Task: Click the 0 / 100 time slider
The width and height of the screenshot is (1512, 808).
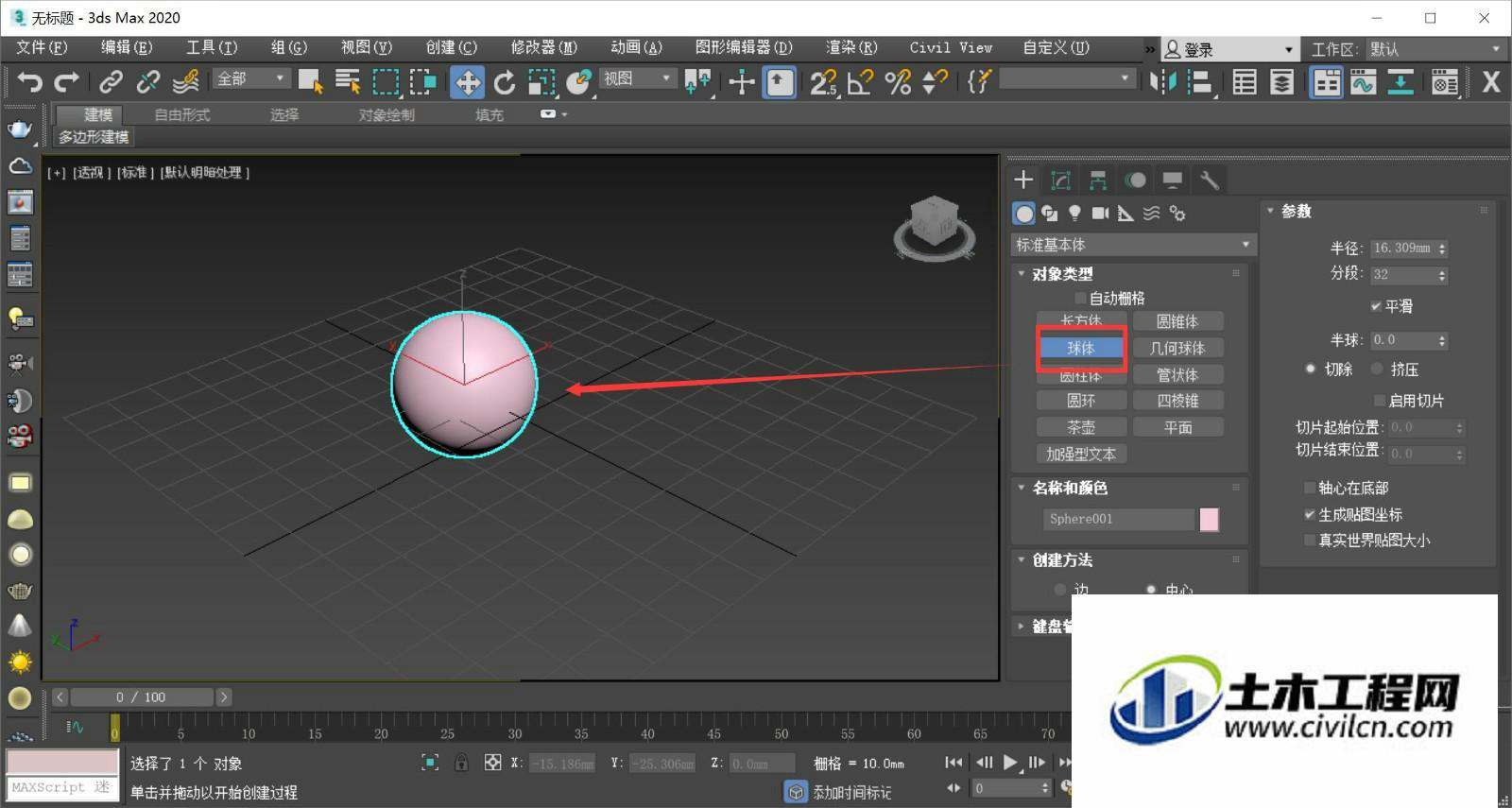Action: pos(141,696)
